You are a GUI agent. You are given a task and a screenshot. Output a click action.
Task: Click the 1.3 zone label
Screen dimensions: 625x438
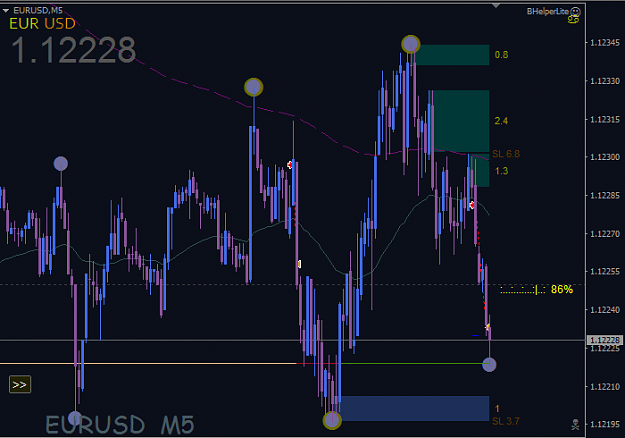coord(501,171)
